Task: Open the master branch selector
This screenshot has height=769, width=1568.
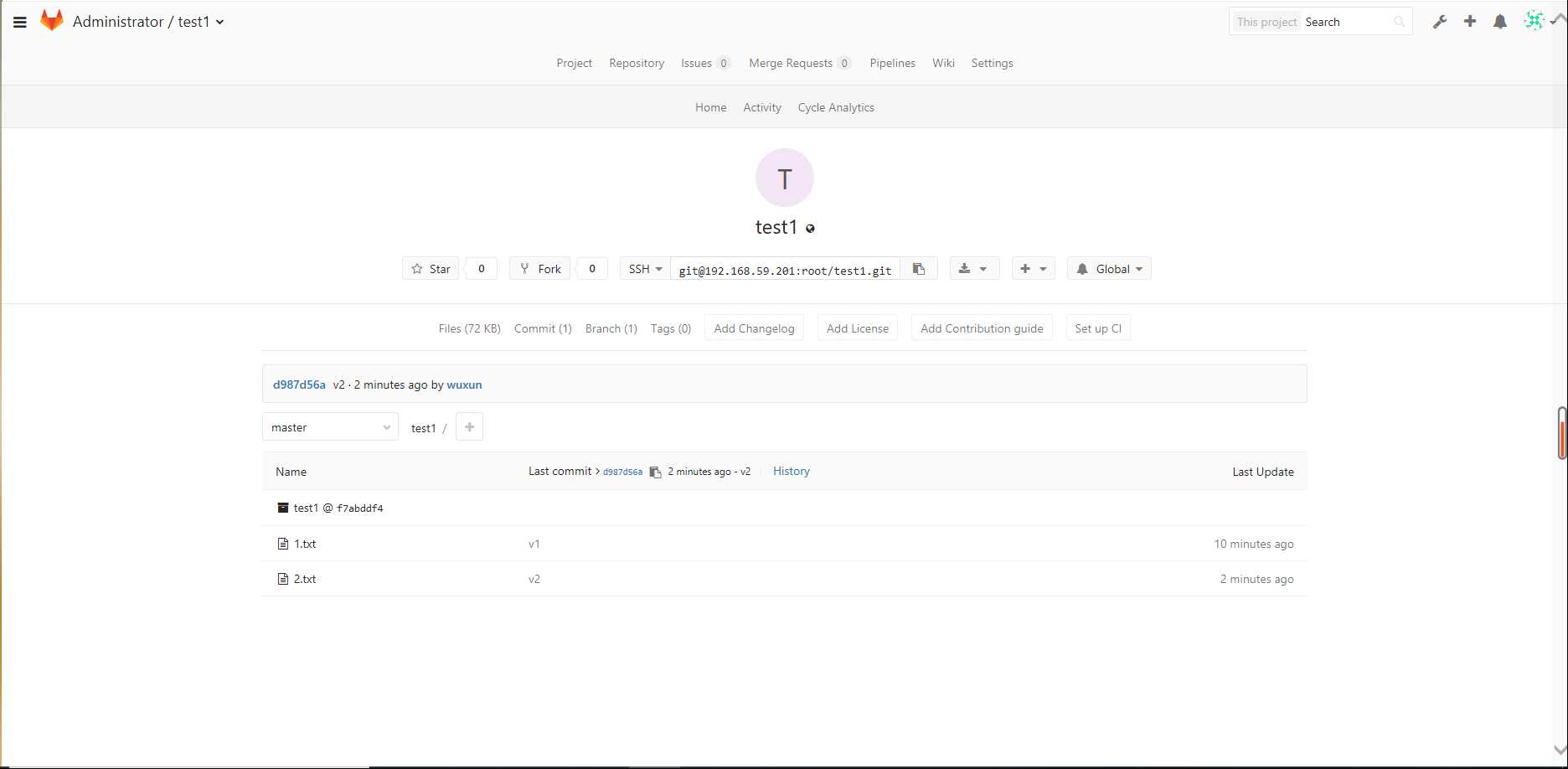Action: pos(330,427)
